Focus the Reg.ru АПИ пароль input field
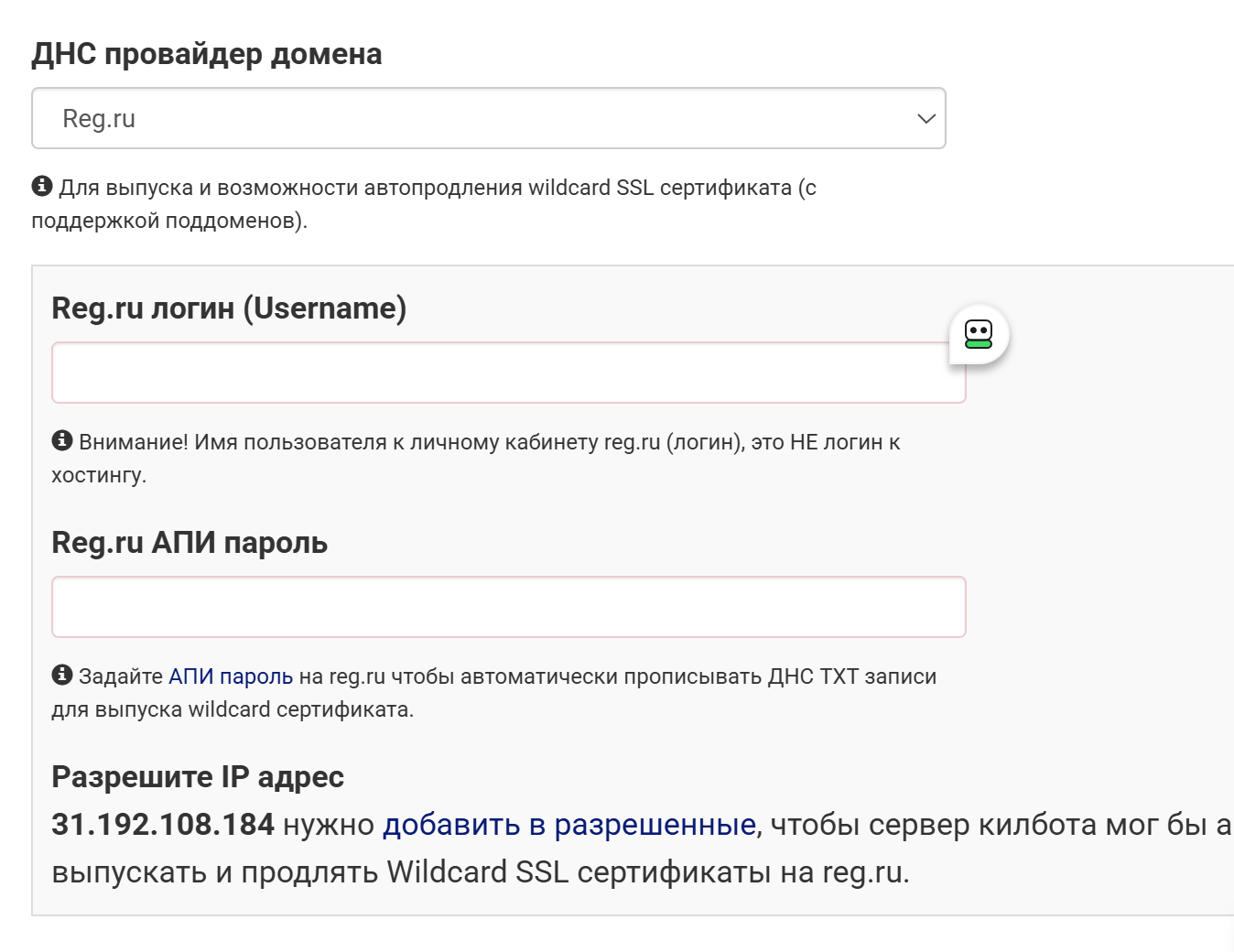 (x=509, y=607)
